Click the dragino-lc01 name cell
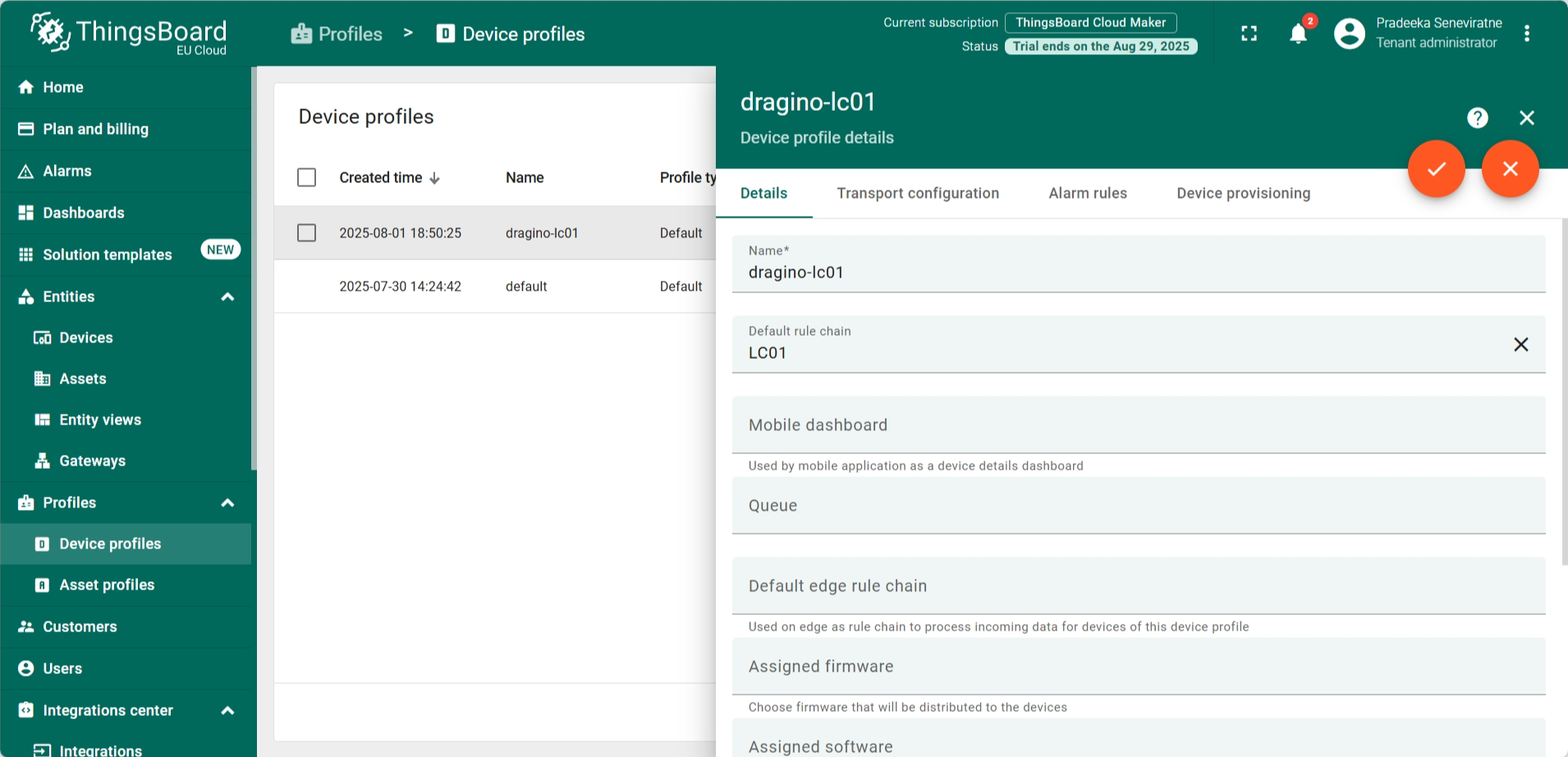 pos(542,233)
